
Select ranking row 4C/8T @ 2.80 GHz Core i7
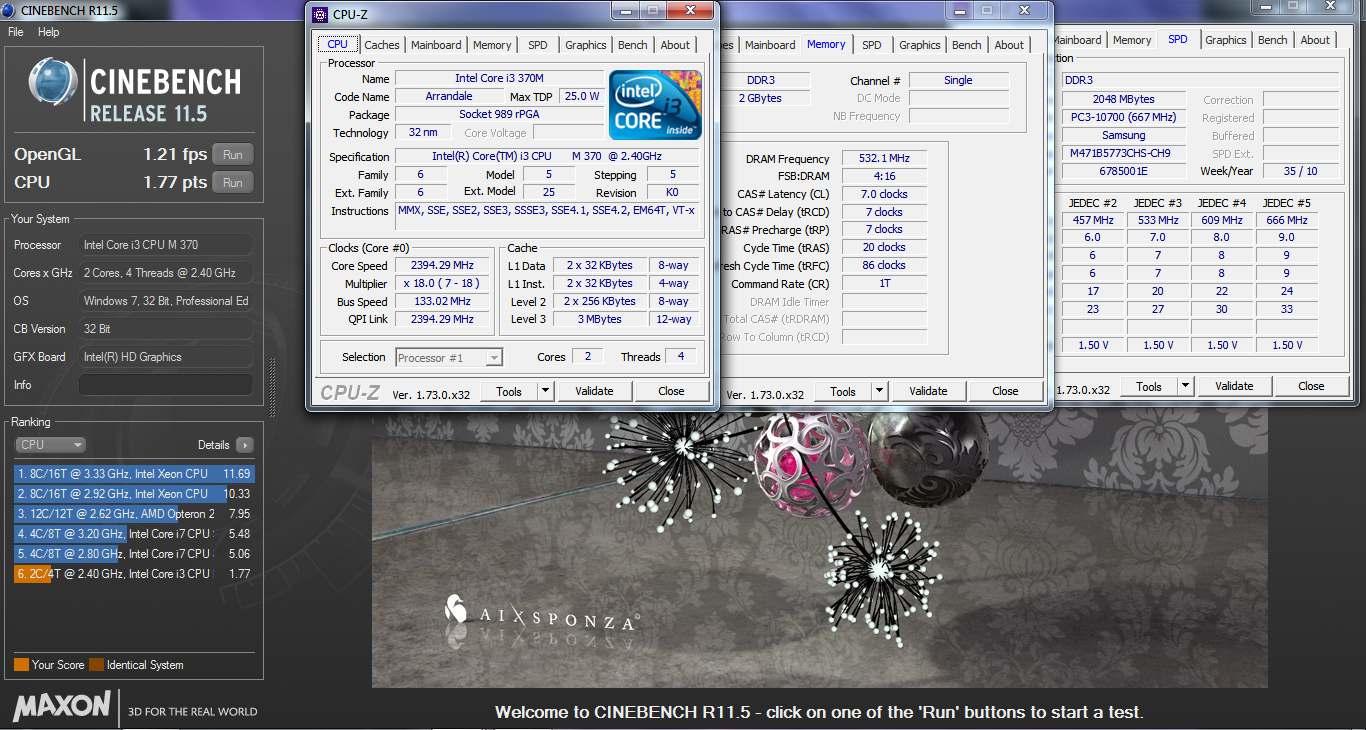coord(134,554)
